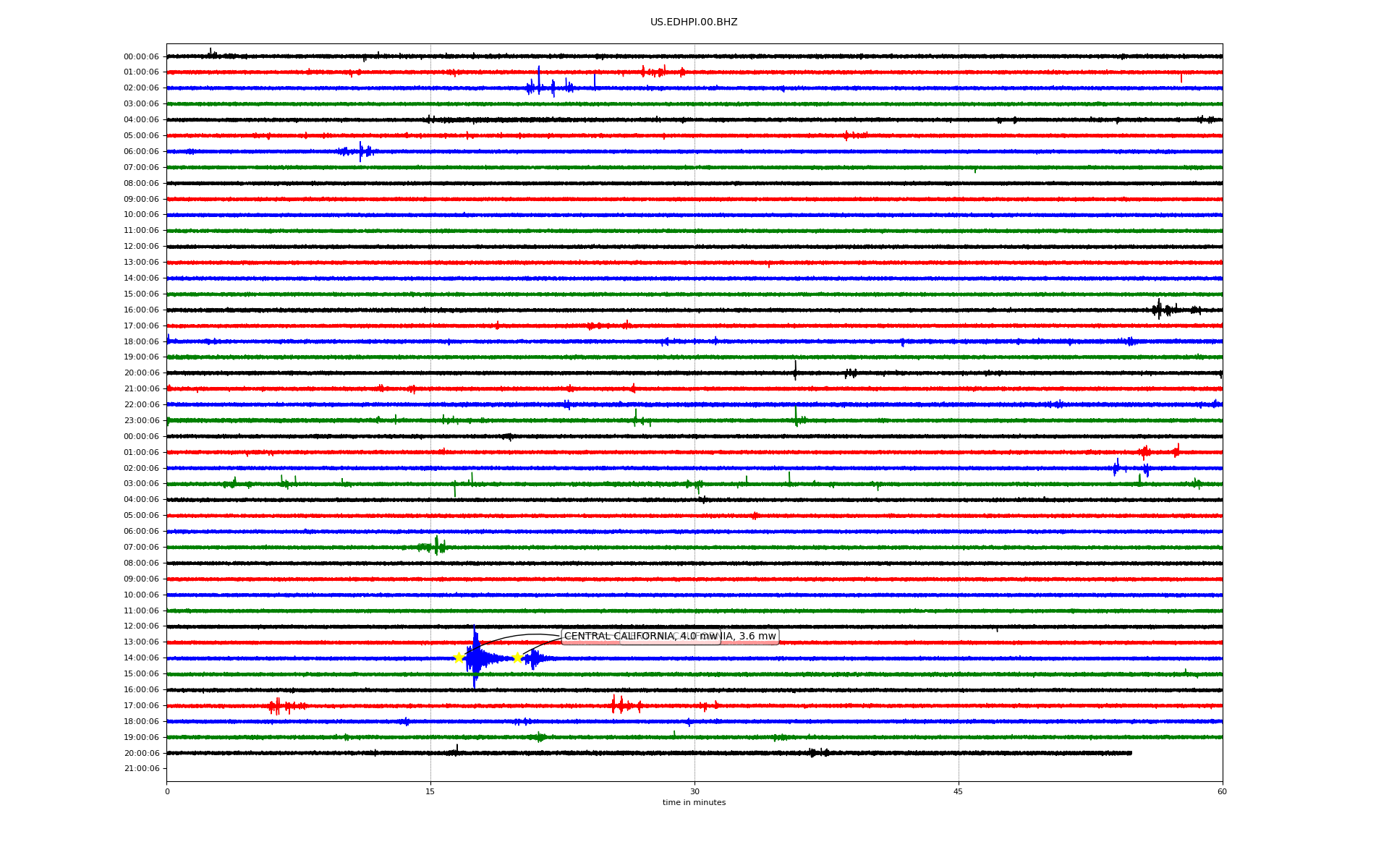Screen dimensions: 1389x868
Task: Click the black burst near 56 minutes
Action: (x=1159, y=310)
